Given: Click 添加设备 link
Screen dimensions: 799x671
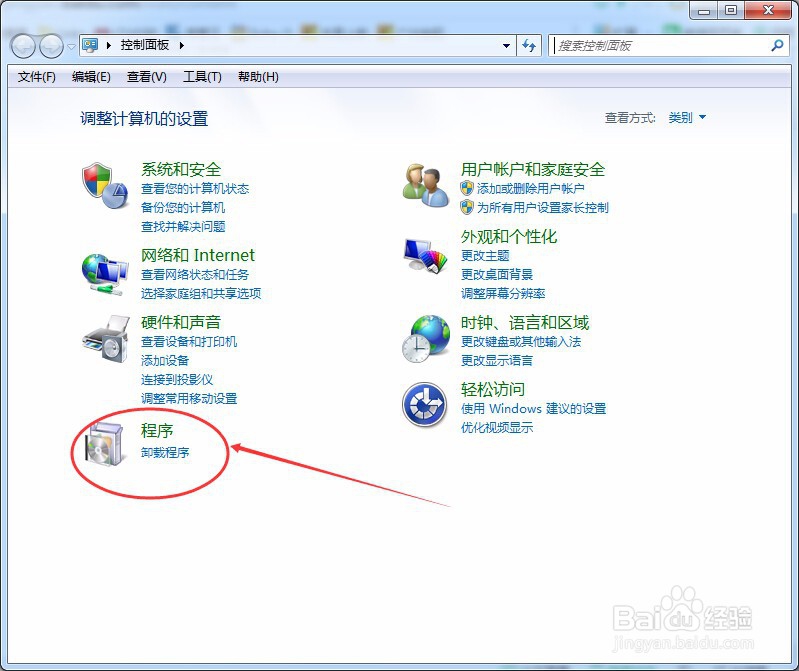Looking at the screenshot, I should pos(165,360).
